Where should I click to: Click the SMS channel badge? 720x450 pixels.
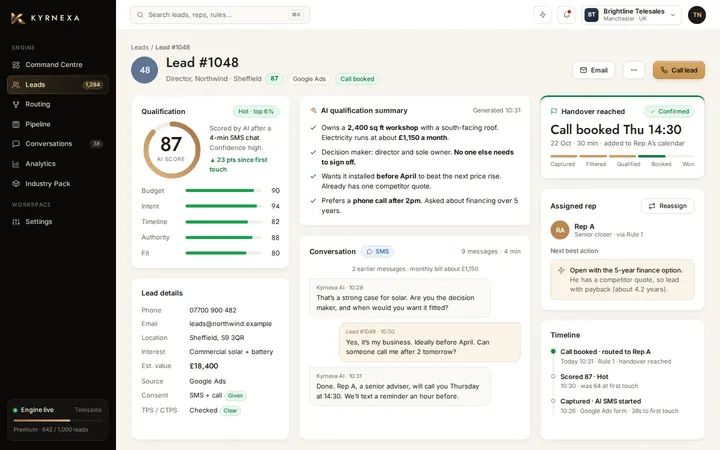point(378,252)
